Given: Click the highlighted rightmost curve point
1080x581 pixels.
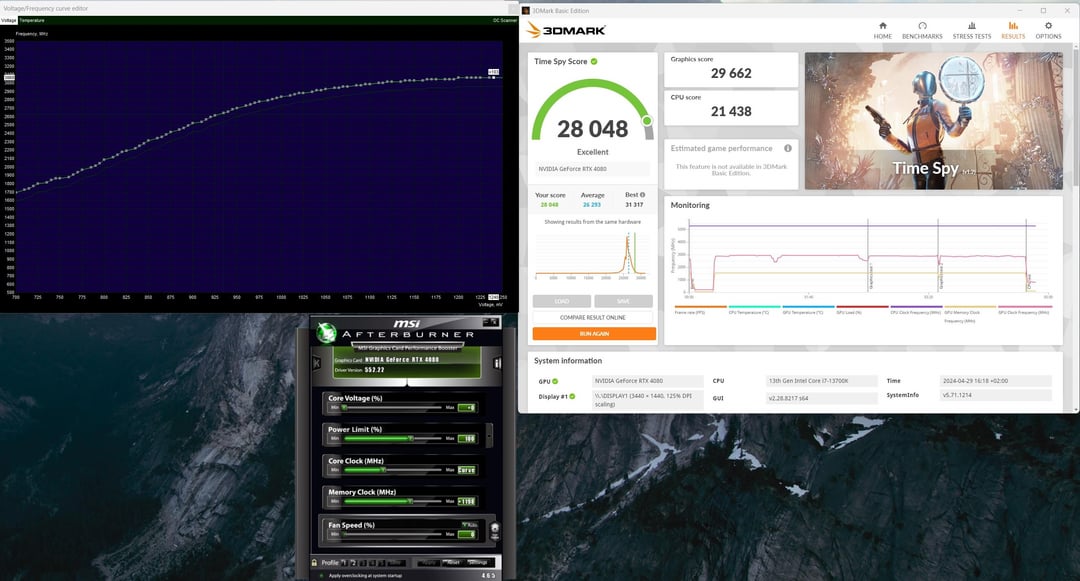Looking at the screenshot, I should (x=492, y=77).
